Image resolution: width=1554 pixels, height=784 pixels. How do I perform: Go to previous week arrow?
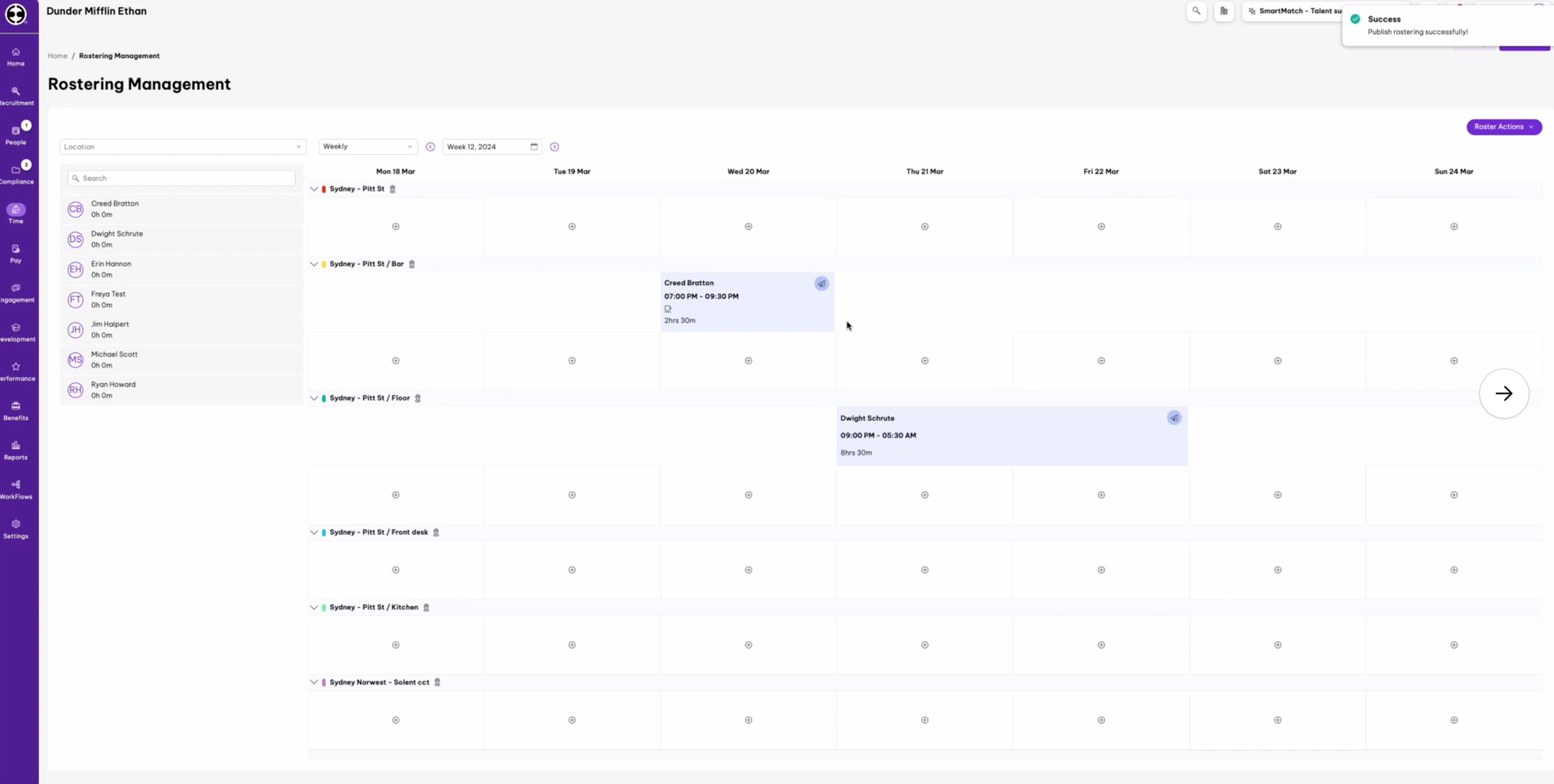[x=430, y=147]
